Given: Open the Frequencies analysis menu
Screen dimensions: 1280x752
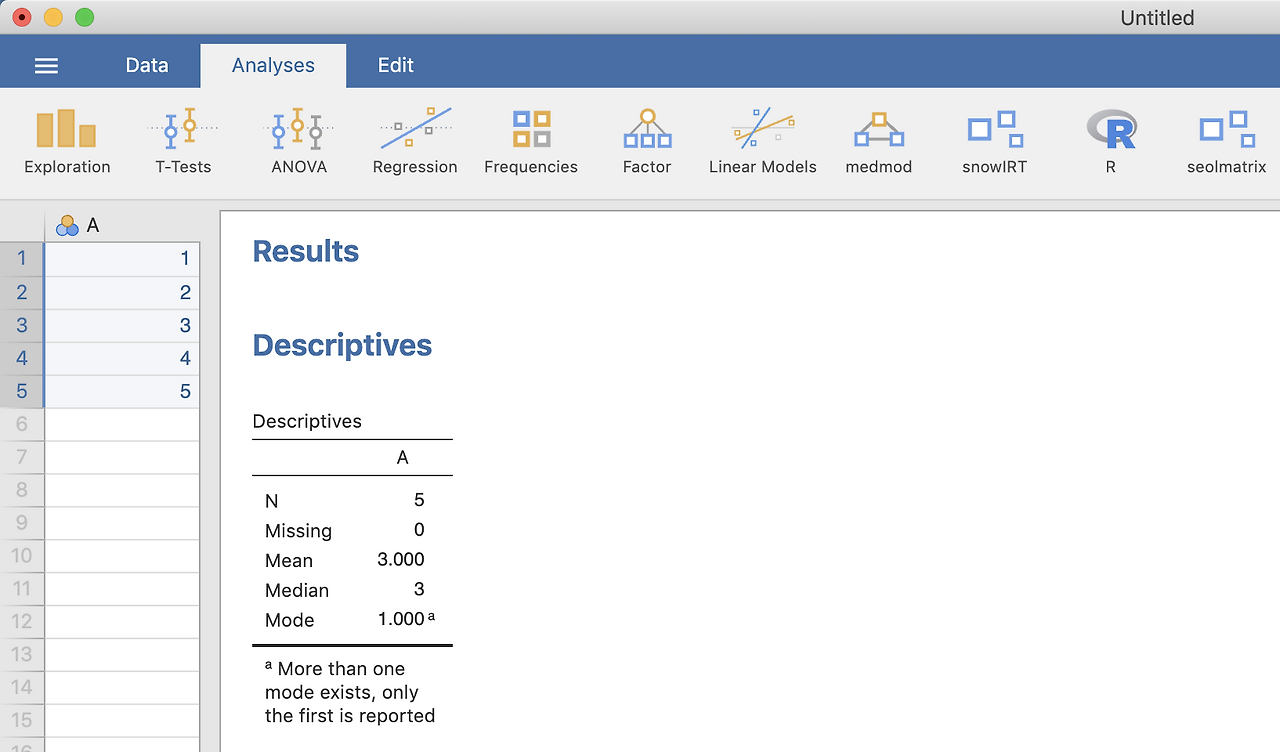Looking at the screenshot, I should 531,141.
